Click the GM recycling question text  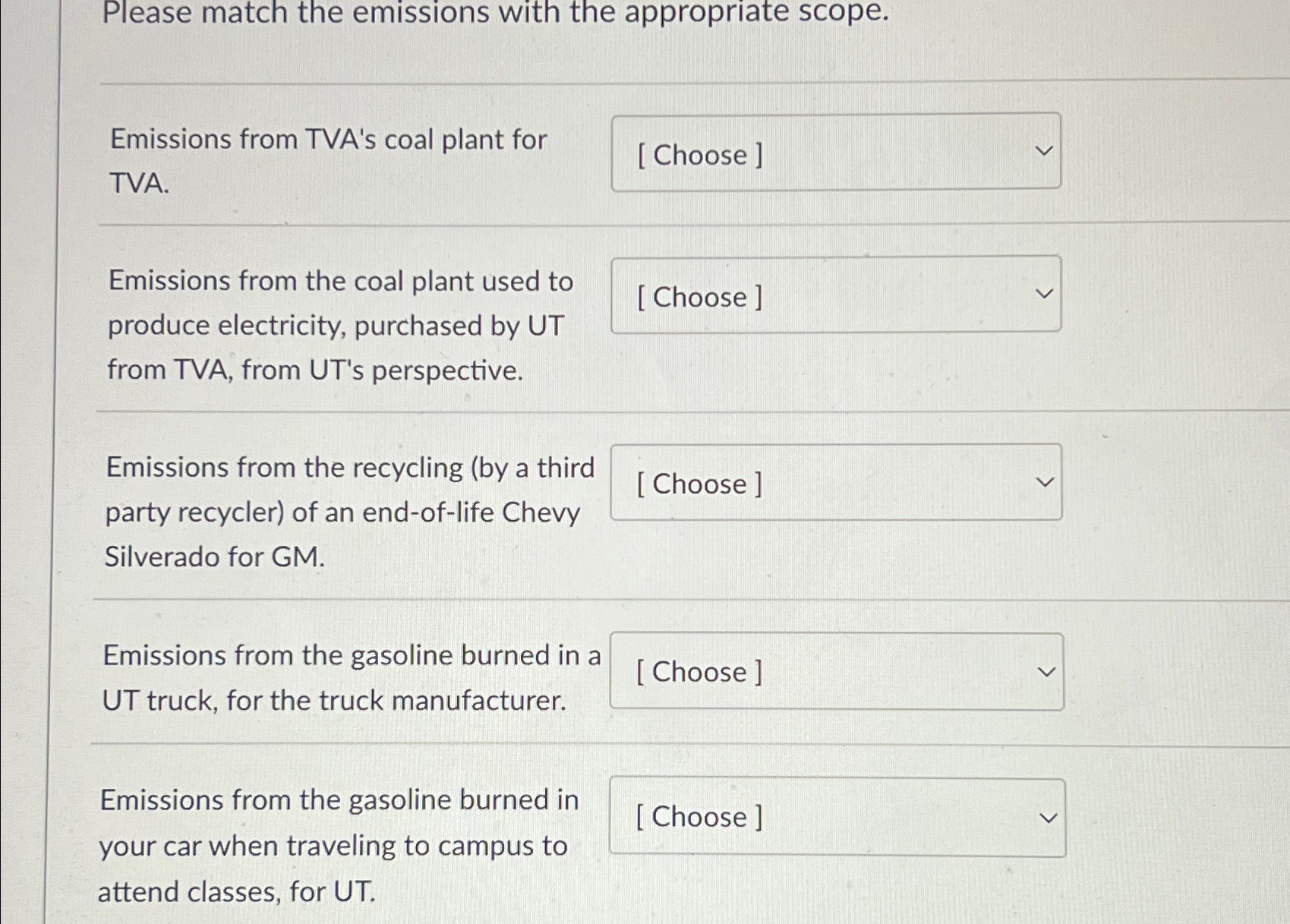342,511
